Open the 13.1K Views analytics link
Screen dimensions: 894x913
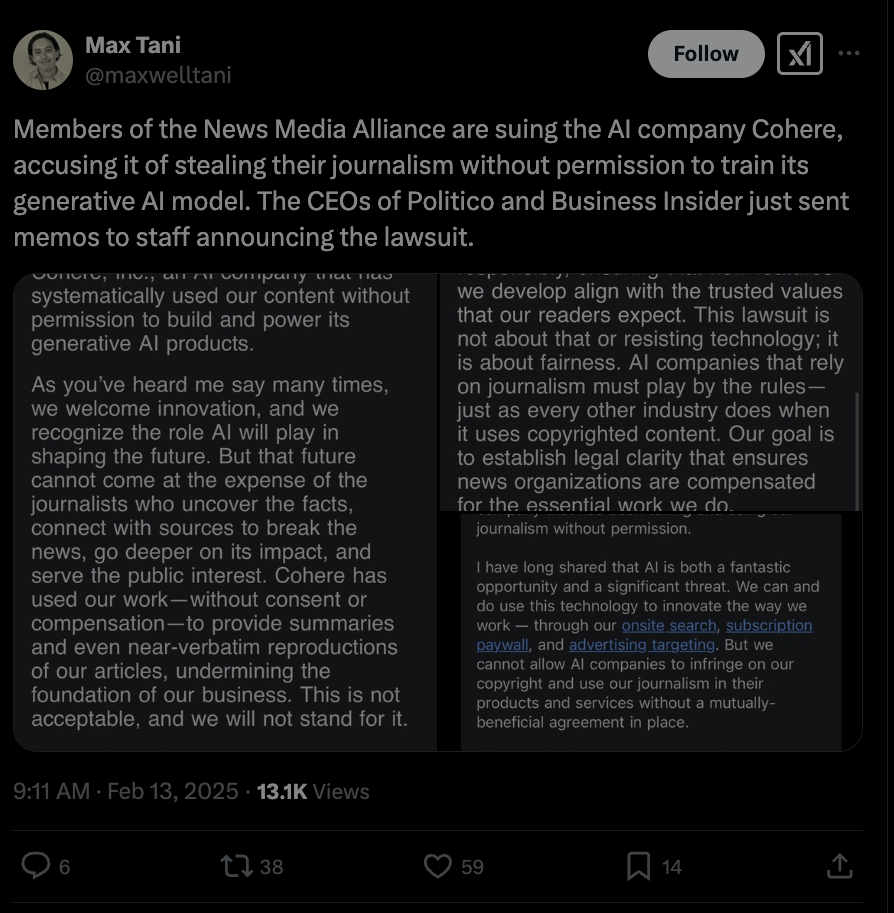coord(313,791)
